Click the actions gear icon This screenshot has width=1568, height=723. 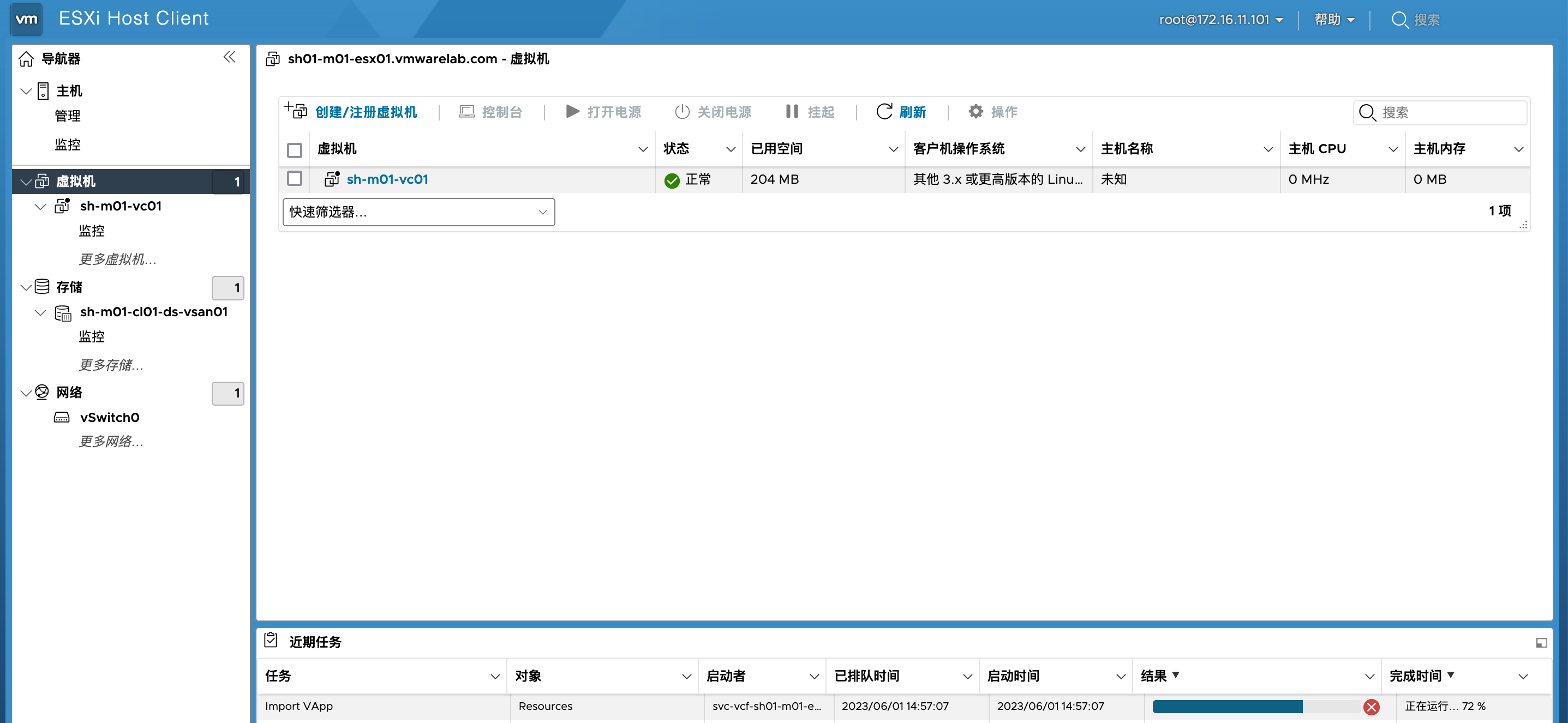point(975,111)
